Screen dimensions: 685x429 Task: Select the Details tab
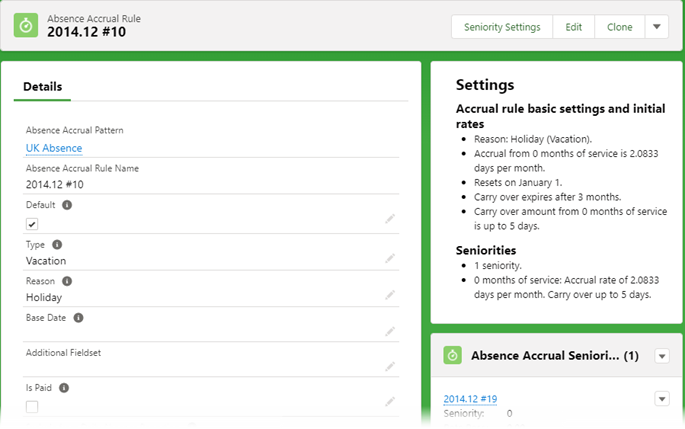point(42,87)
